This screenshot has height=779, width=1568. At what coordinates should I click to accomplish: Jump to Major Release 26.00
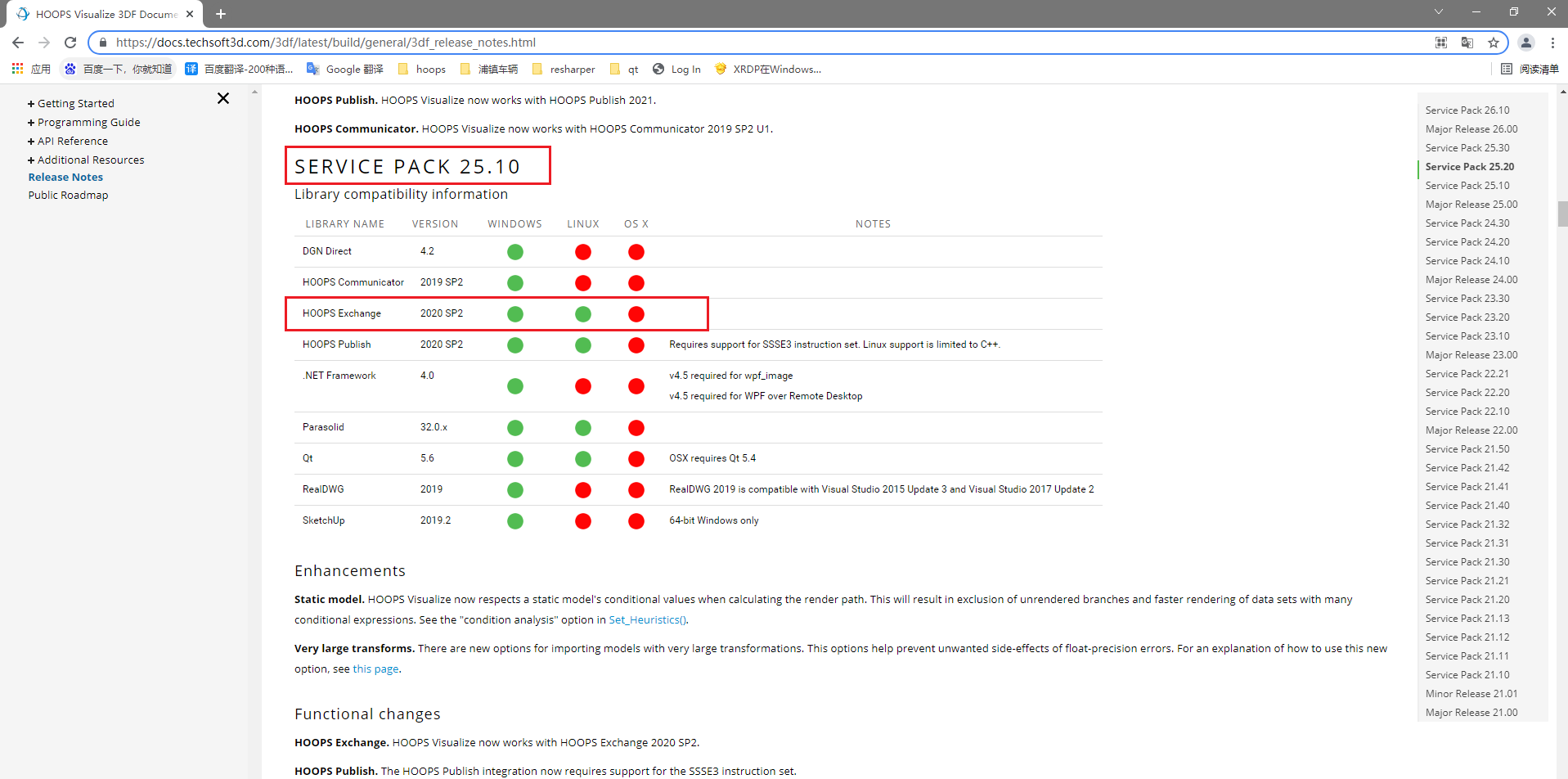click(x=1471, y=129)
